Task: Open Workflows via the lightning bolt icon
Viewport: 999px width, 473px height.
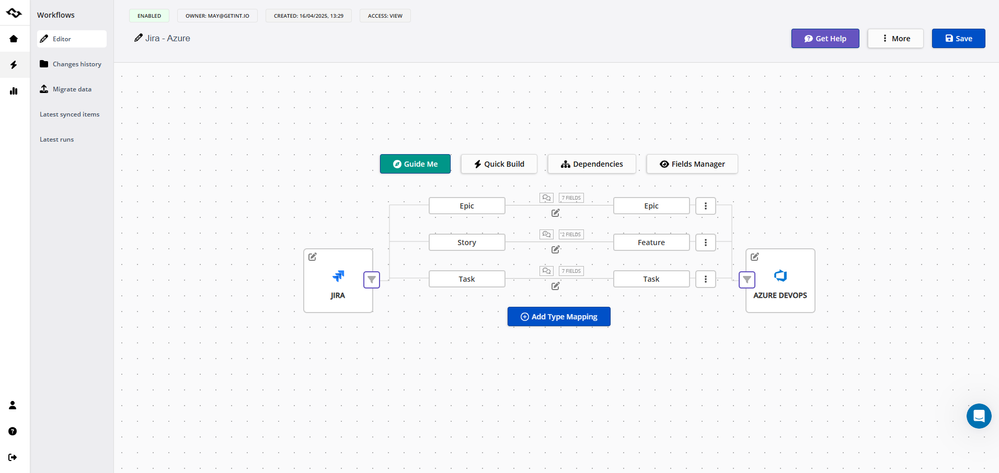Action: pos(13,65)
